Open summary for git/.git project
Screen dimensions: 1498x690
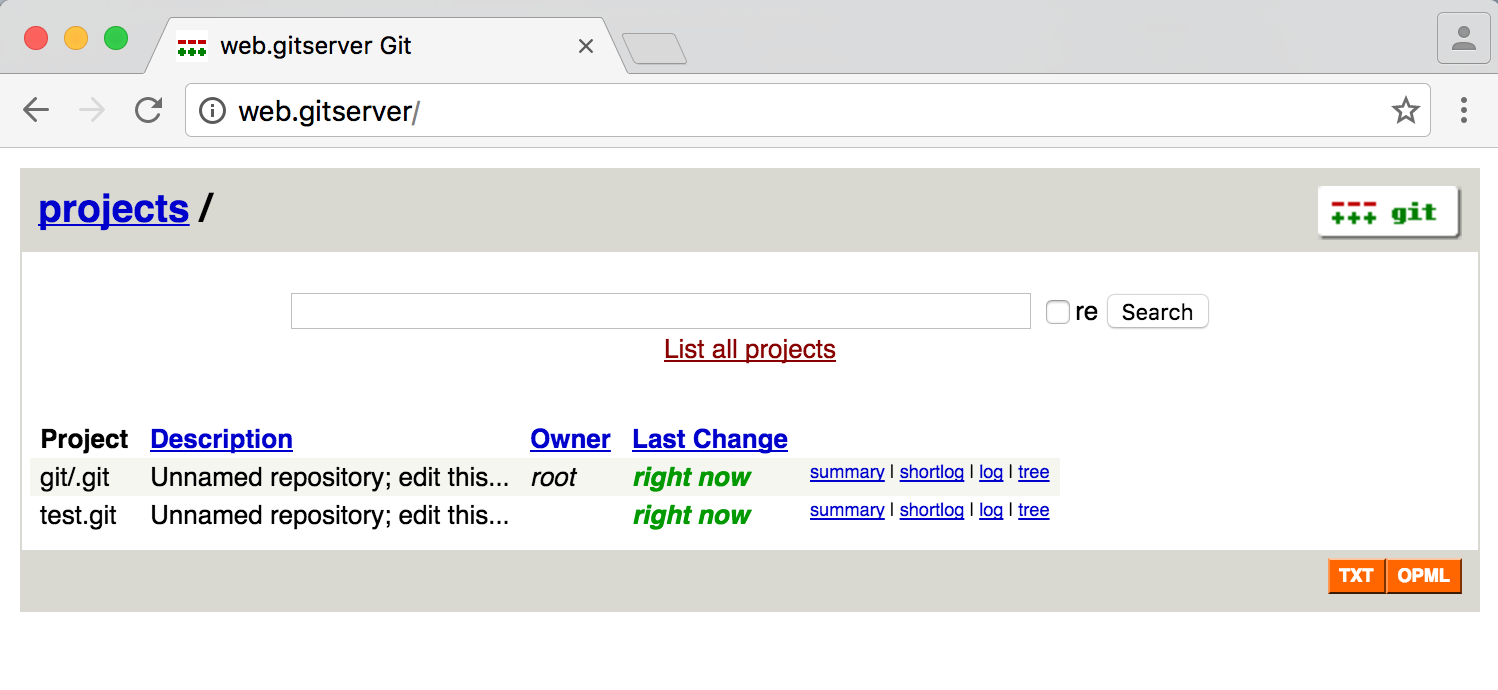(846, 472)
